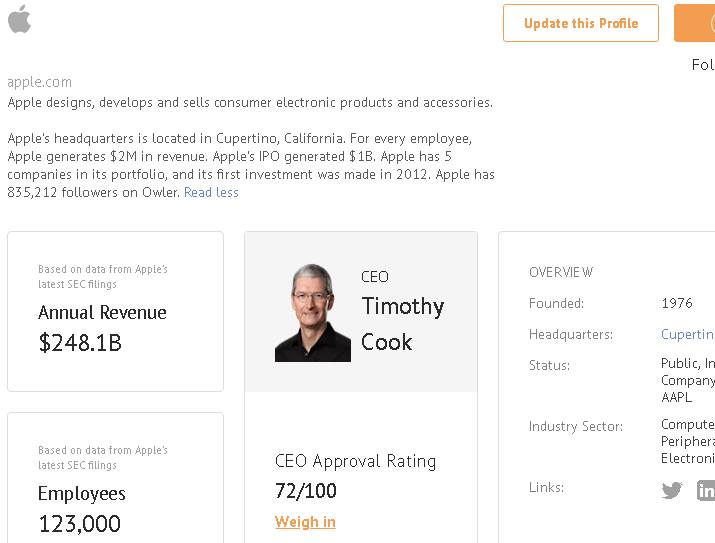The width and height of the screenshot is (715, 543).
Task: Select the Timothy Cook CEO name
Action: point(402,323)
